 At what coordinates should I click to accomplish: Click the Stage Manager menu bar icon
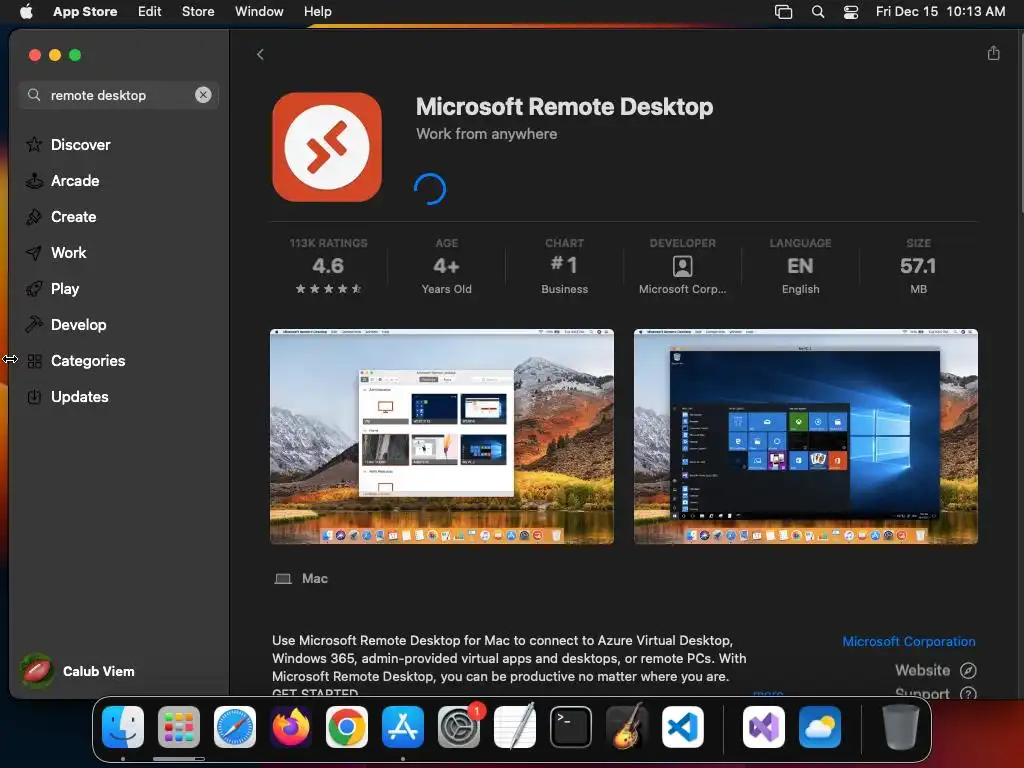point(783,12)
